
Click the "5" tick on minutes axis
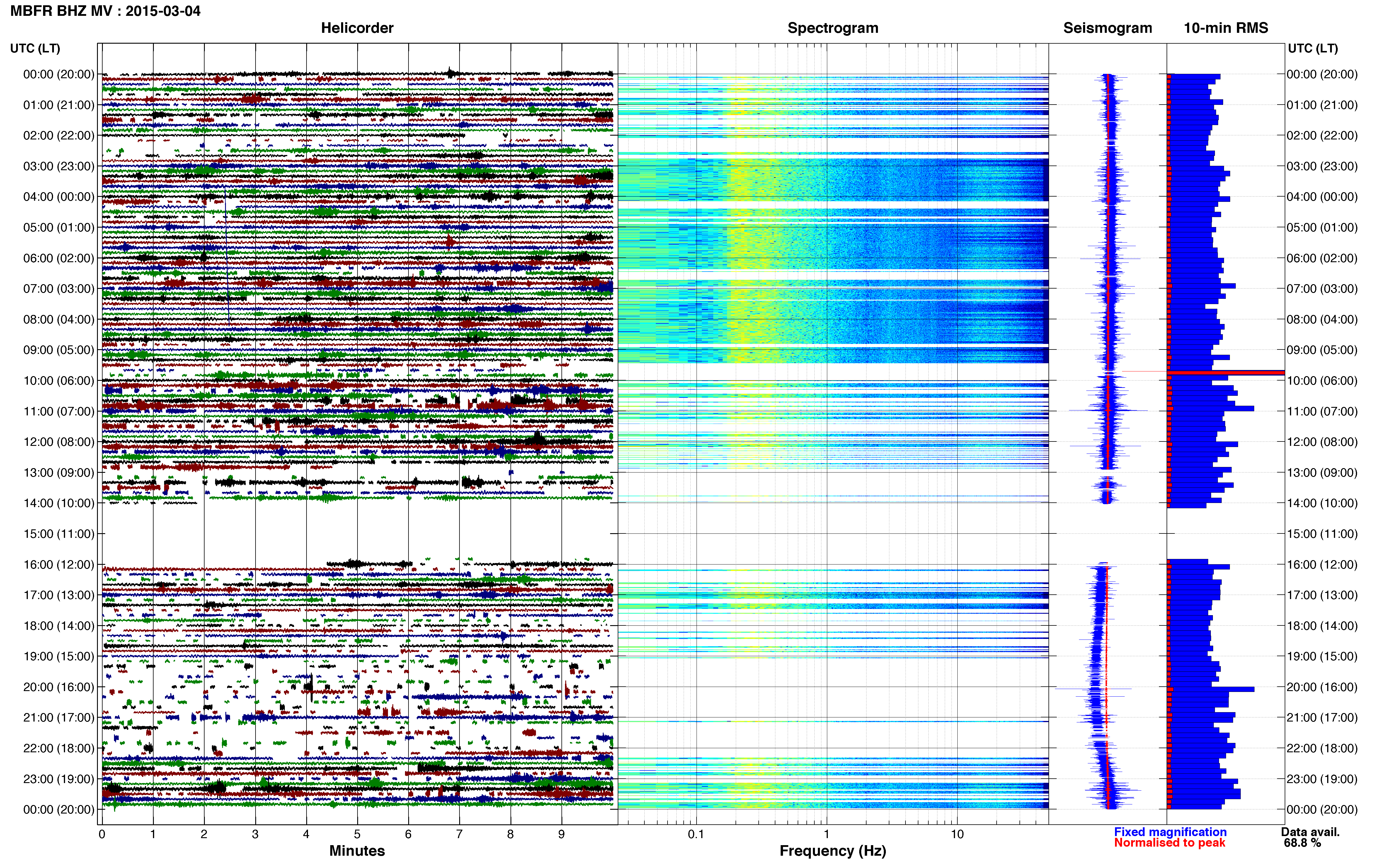[357, 834]
